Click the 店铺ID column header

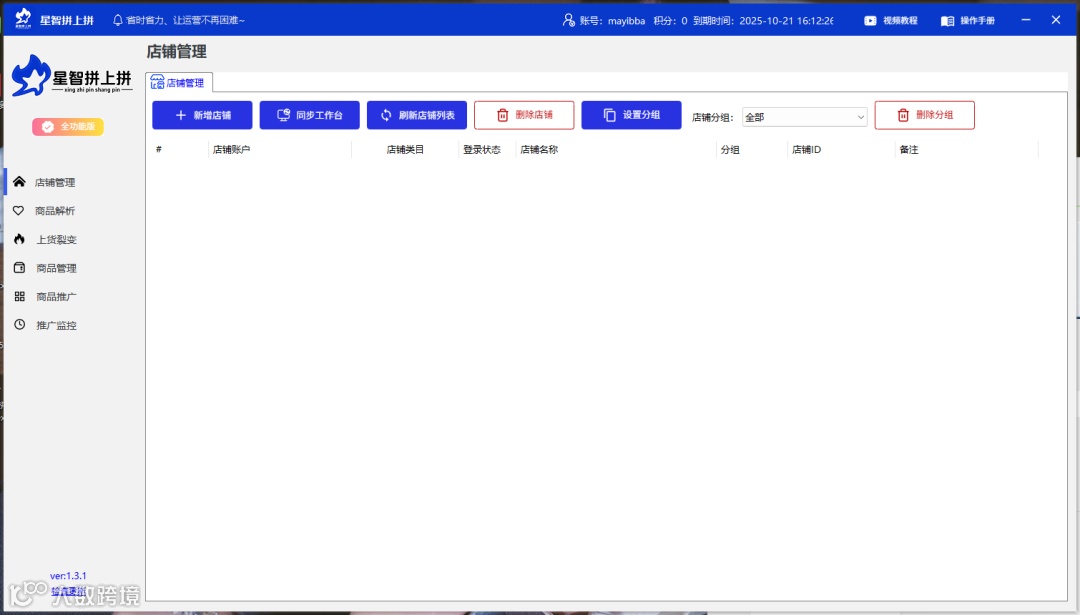pyautogui.click(x=806, y=149)
